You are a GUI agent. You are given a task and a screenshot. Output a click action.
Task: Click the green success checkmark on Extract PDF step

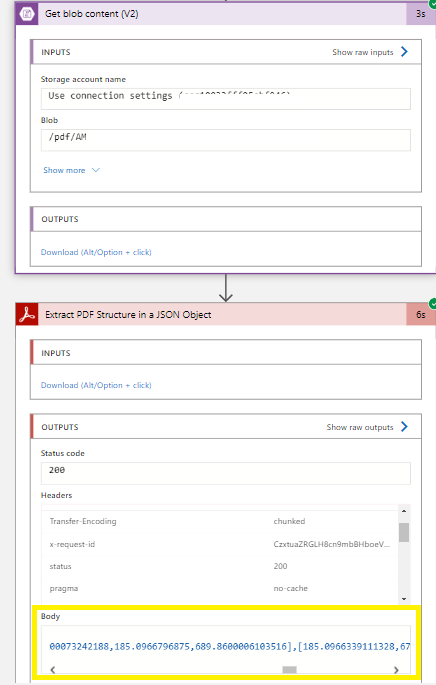tap(433, 303)
